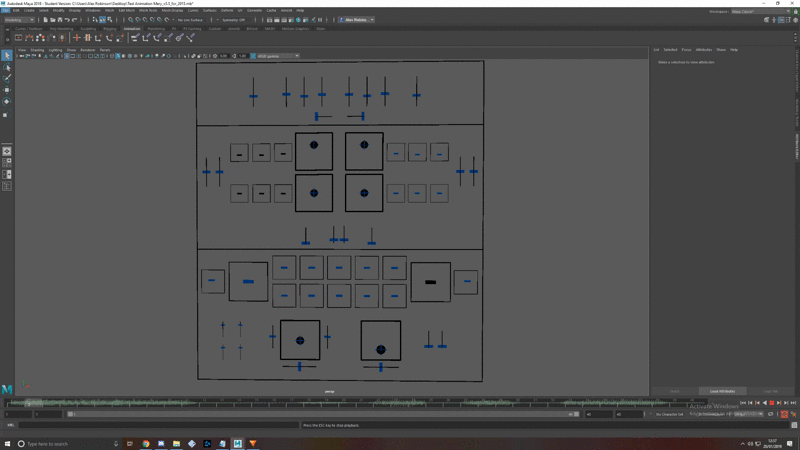This screenshot has height=450, width=800.
Task: Toggle playback loop mode
Action: click(x=771, y=414)
